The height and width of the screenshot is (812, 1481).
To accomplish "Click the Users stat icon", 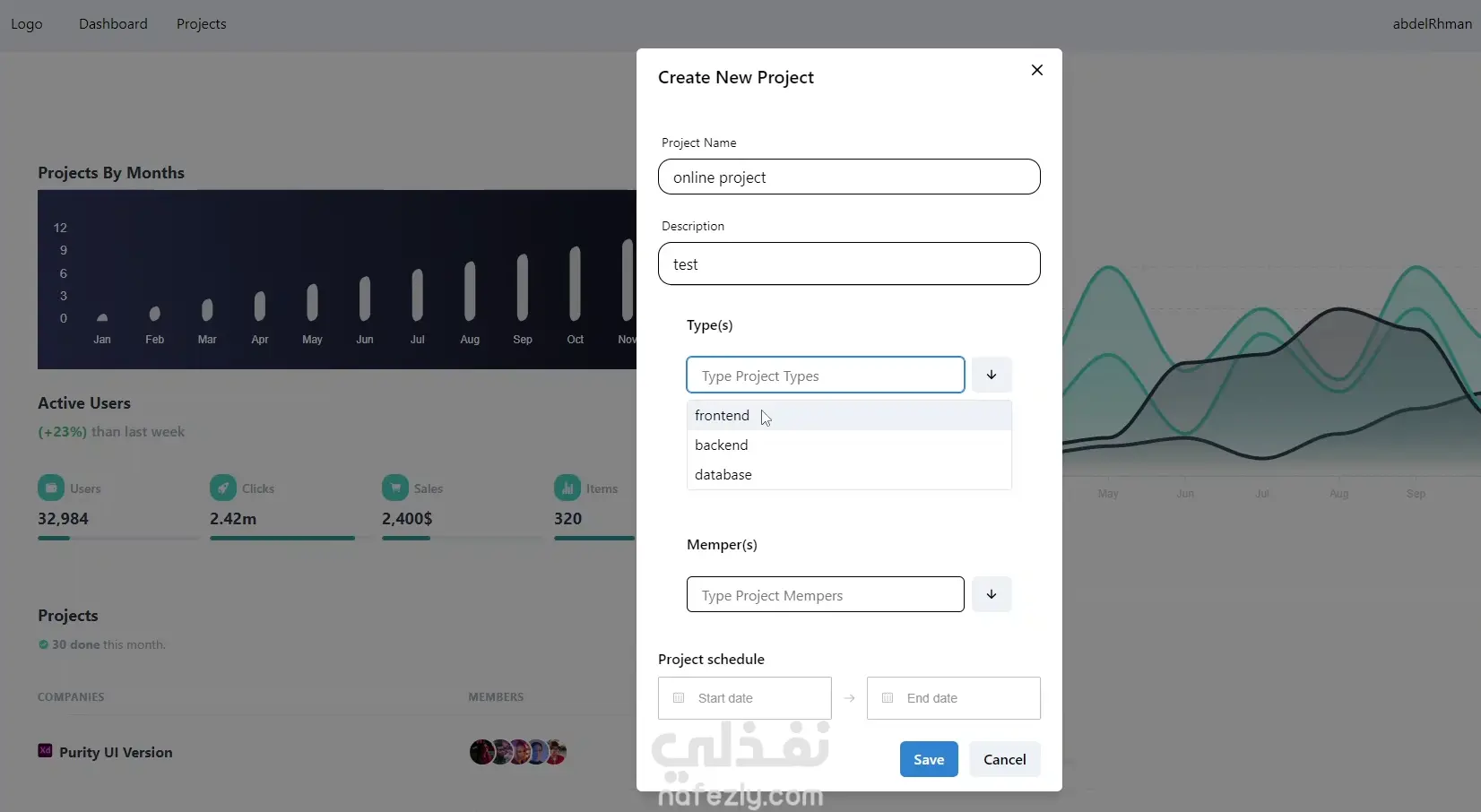I will pos(51,488).
